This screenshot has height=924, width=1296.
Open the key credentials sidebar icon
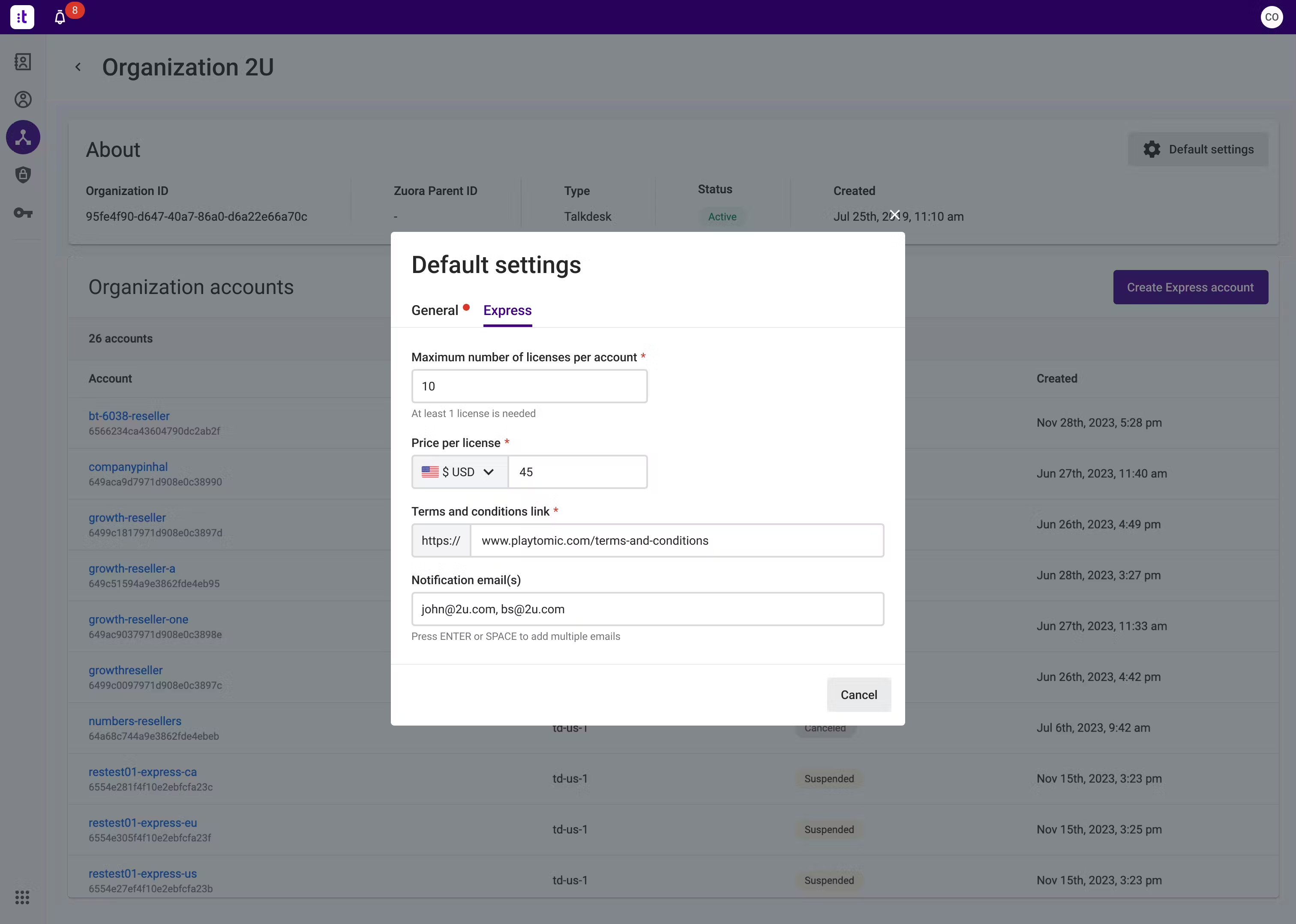point(23,213)
